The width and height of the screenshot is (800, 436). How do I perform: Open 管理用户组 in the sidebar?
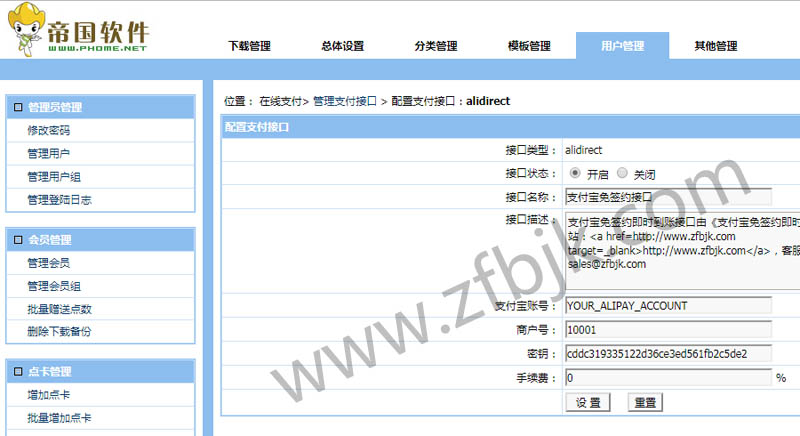tap(54, 177)
